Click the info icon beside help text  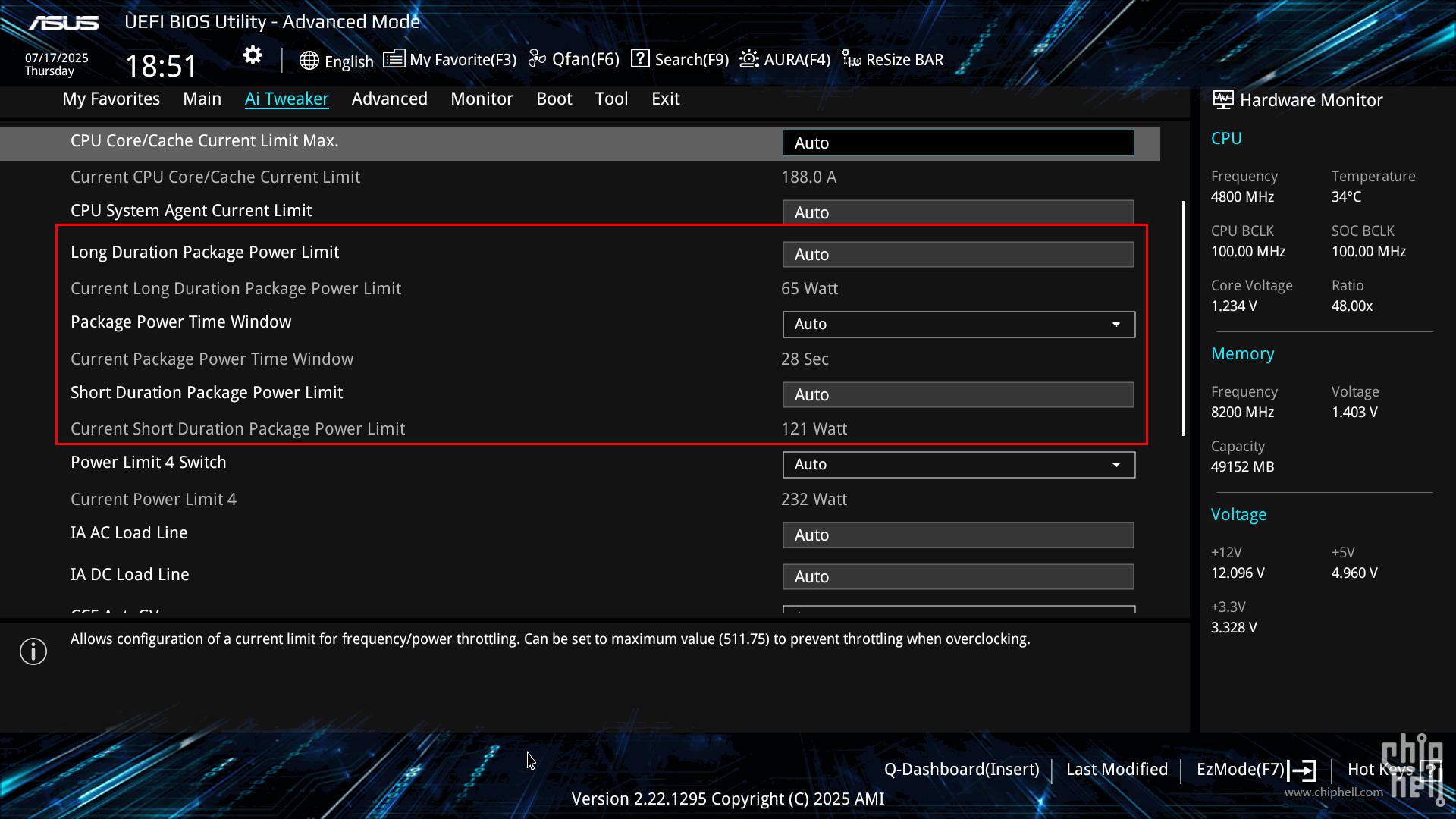[33, 651]
